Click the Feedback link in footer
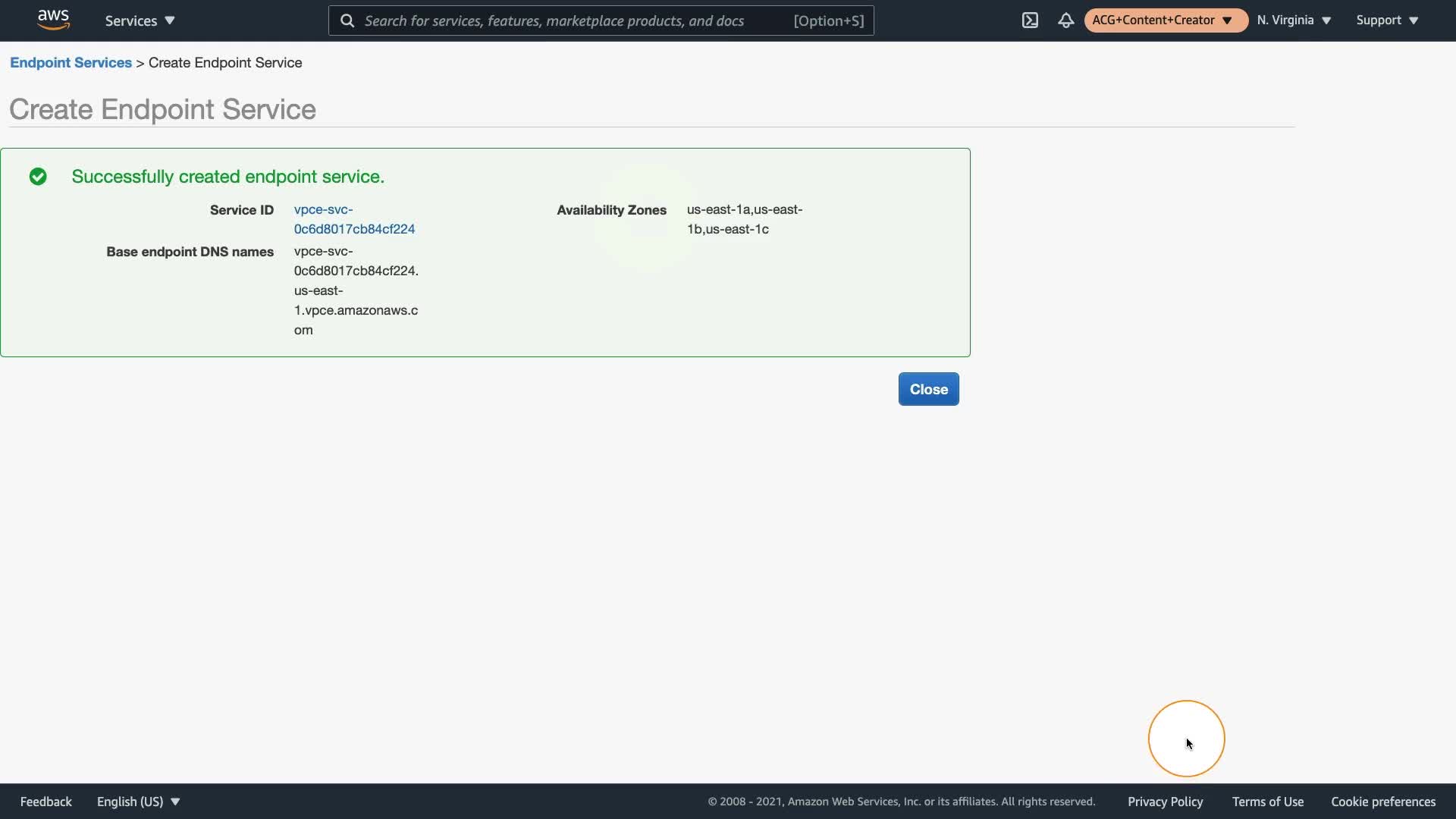Screen dimensions: 1456x819 [x=45, y=802]
